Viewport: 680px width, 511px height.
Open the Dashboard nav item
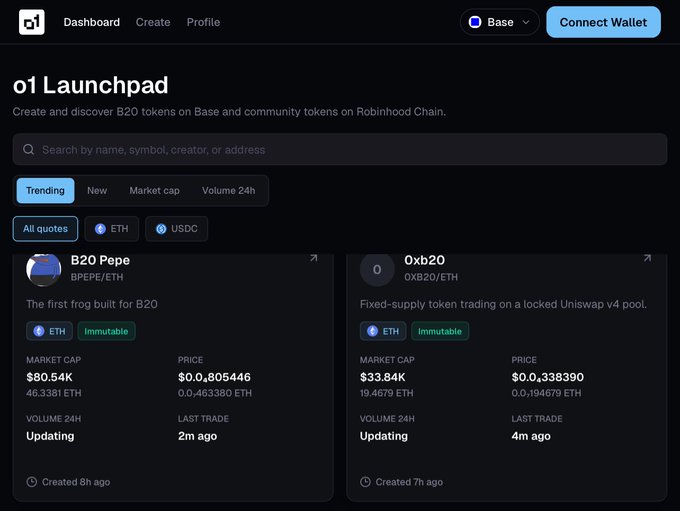(92, 22)
